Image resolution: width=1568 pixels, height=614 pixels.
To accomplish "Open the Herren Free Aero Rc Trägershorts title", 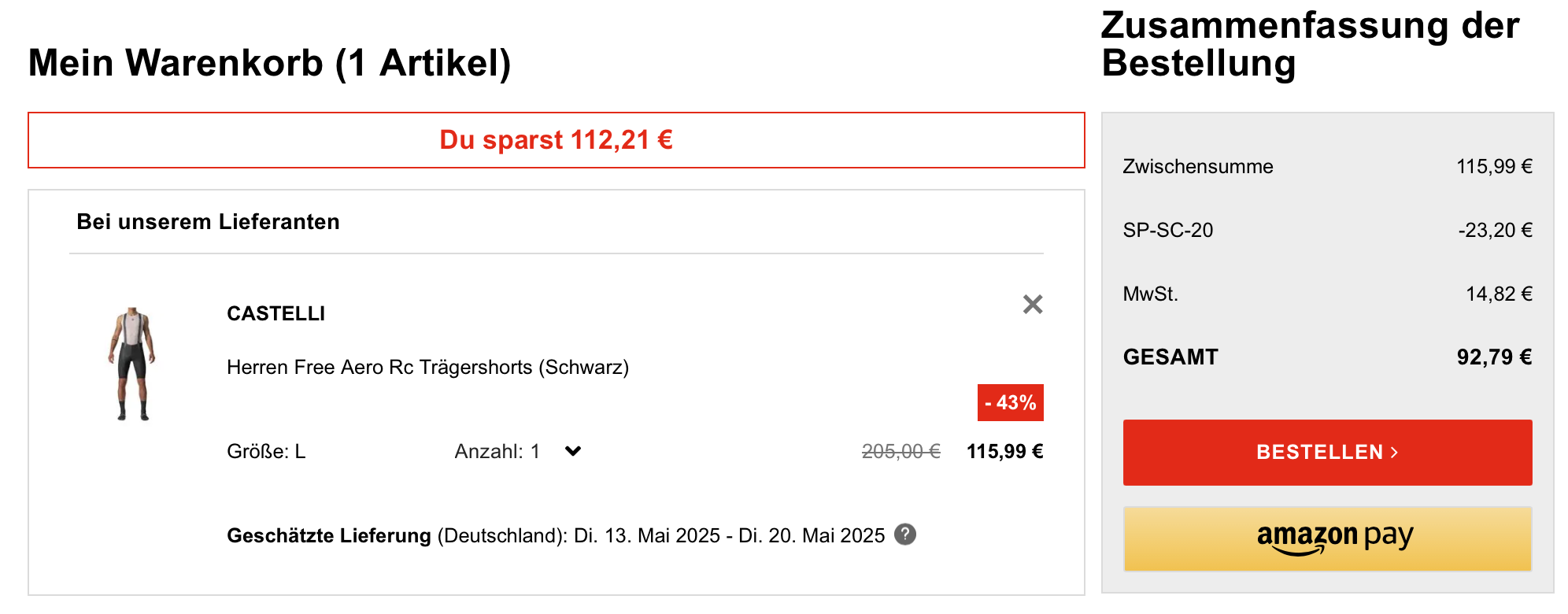I will pos(427,368).
